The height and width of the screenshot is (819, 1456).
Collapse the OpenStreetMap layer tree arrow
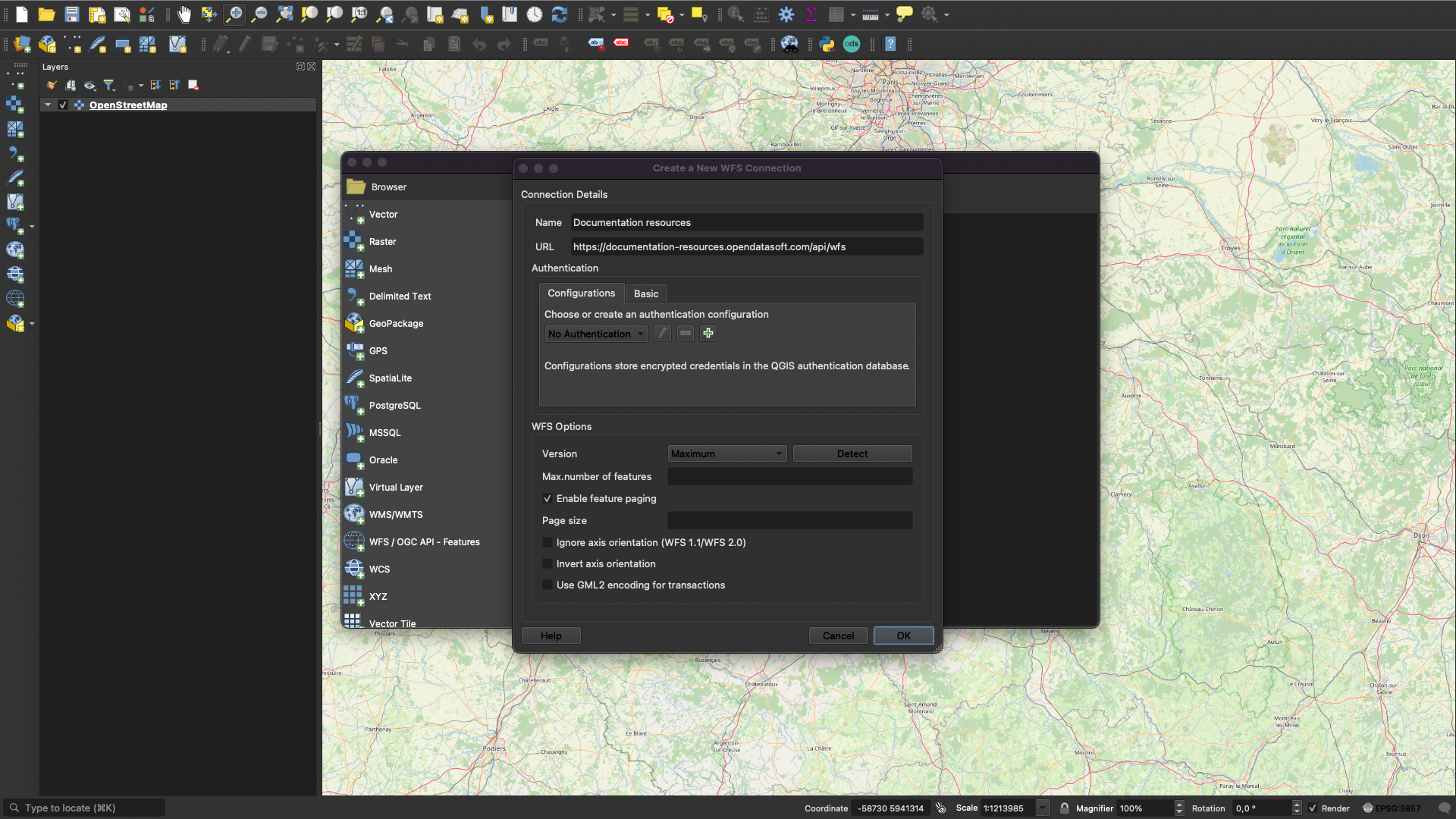tap(48, 105)
